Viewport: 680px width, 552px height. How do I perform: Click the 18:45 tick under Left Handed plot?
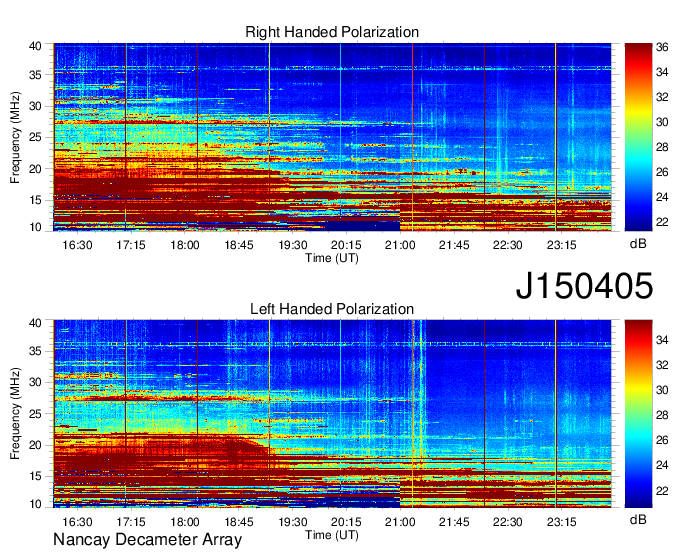pyautogui.click(x=239, y=522)
